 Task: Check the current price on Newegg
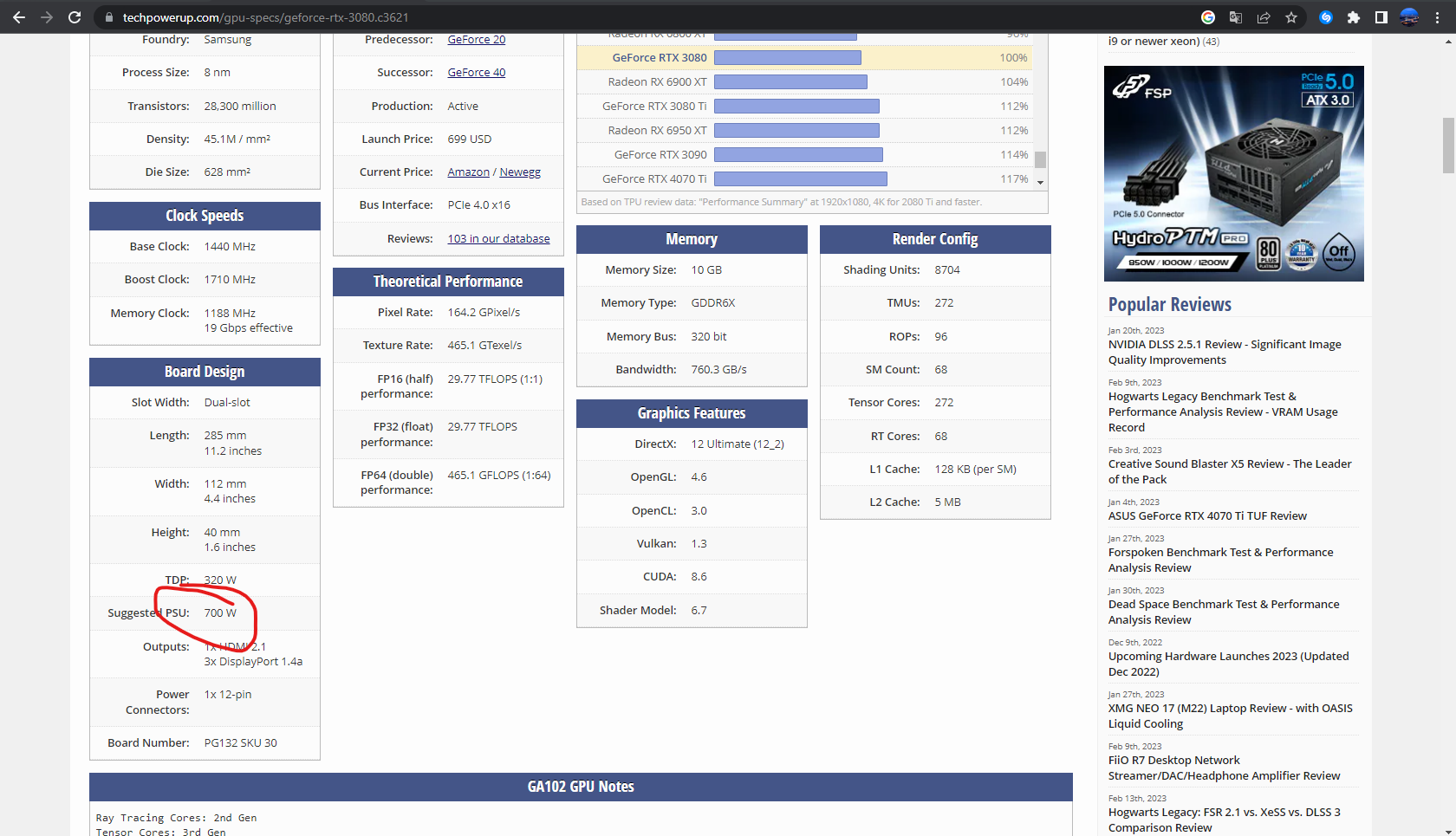tap(520, 172)
